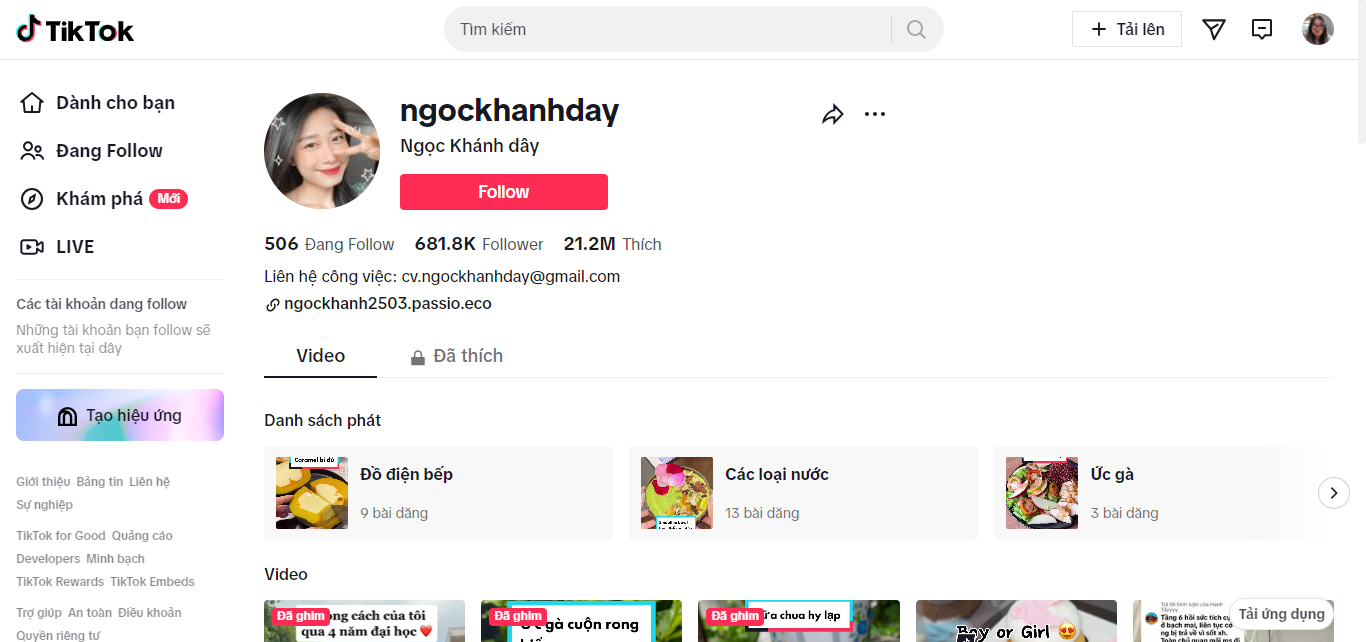Open the messages paper plane icon

coord(1214,29)
